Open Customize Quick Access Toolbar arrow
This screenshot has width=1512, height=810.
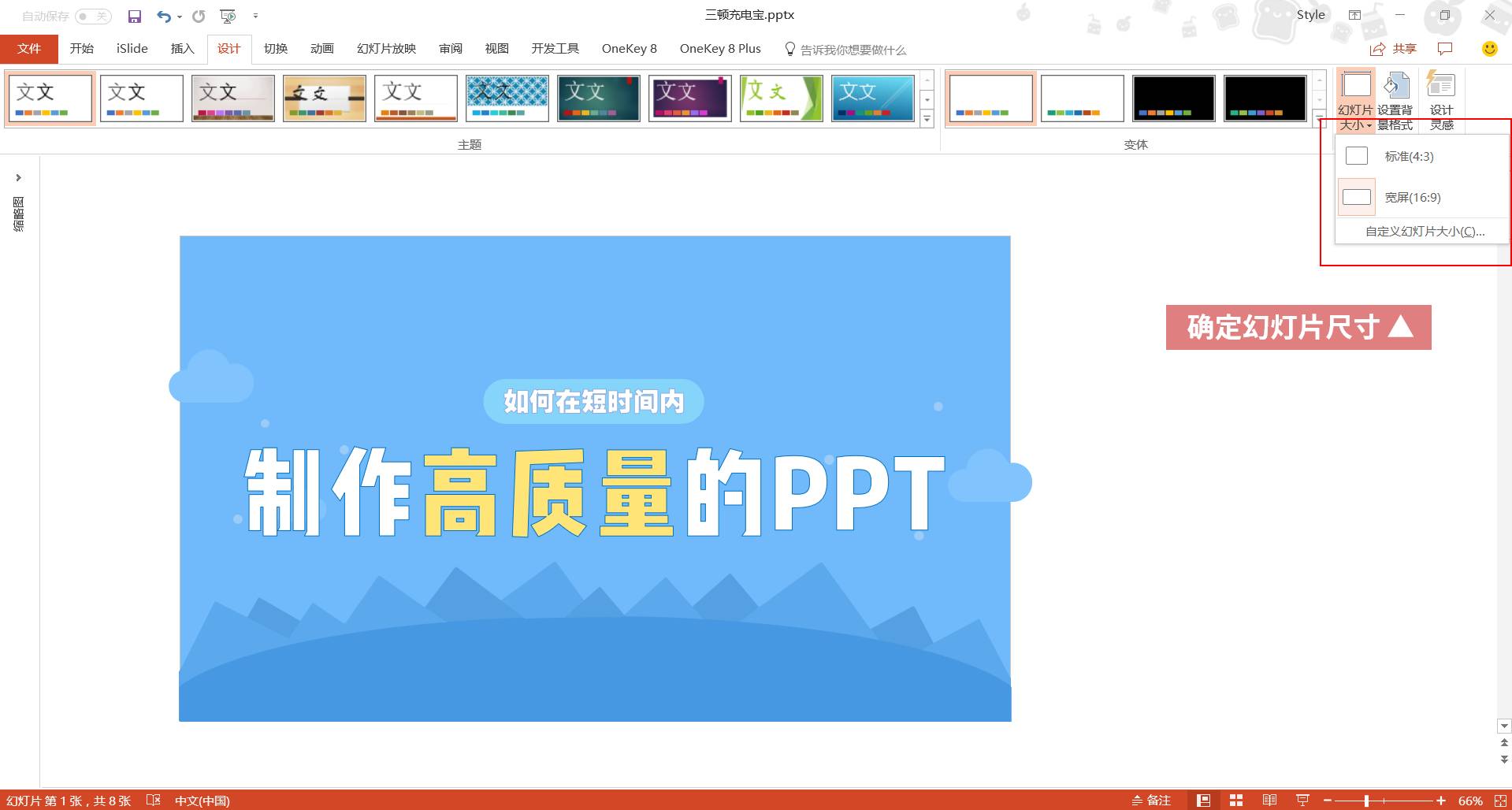click(x=255, y=16)
